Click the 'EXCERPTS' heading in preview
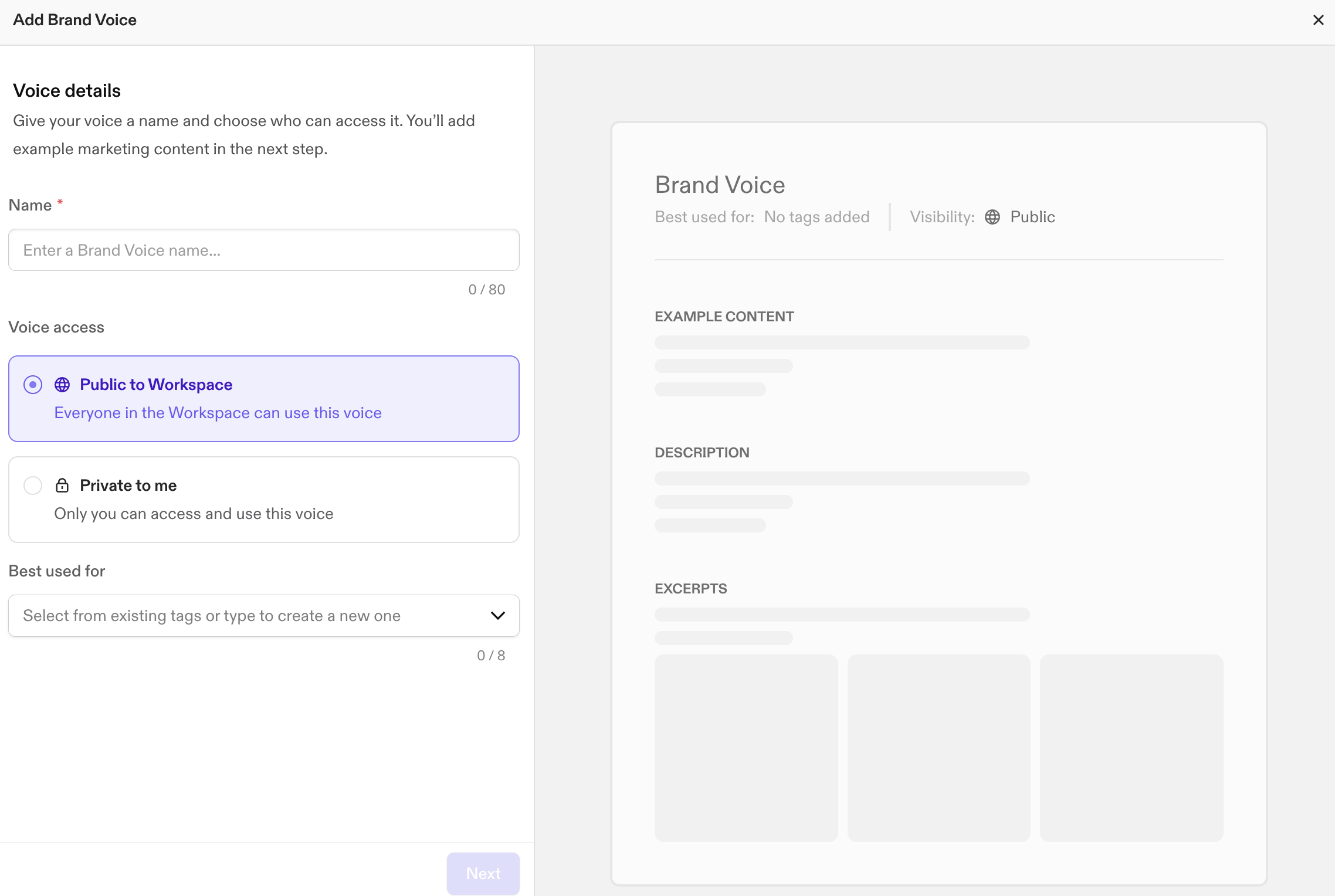1335x896 pixels. tap(691, 589)
